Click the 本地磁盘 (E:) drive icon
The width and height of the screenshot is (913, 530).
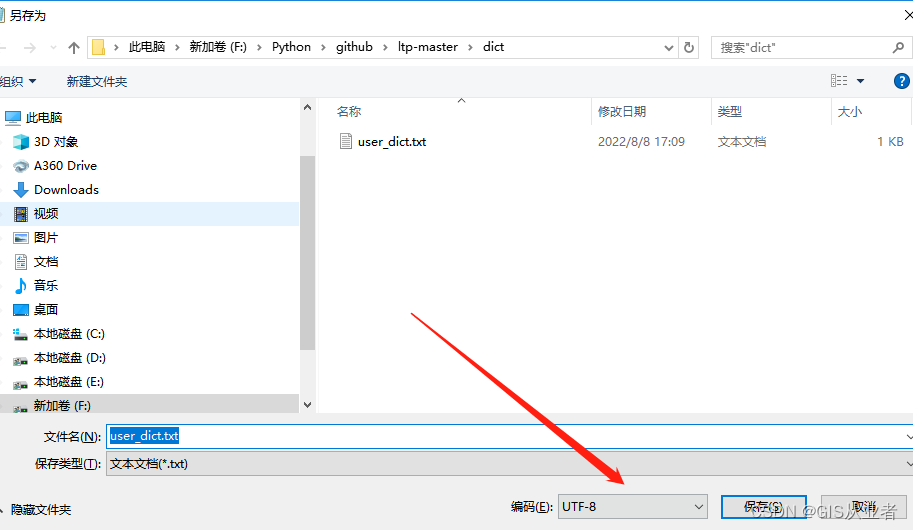coord(20,384)
